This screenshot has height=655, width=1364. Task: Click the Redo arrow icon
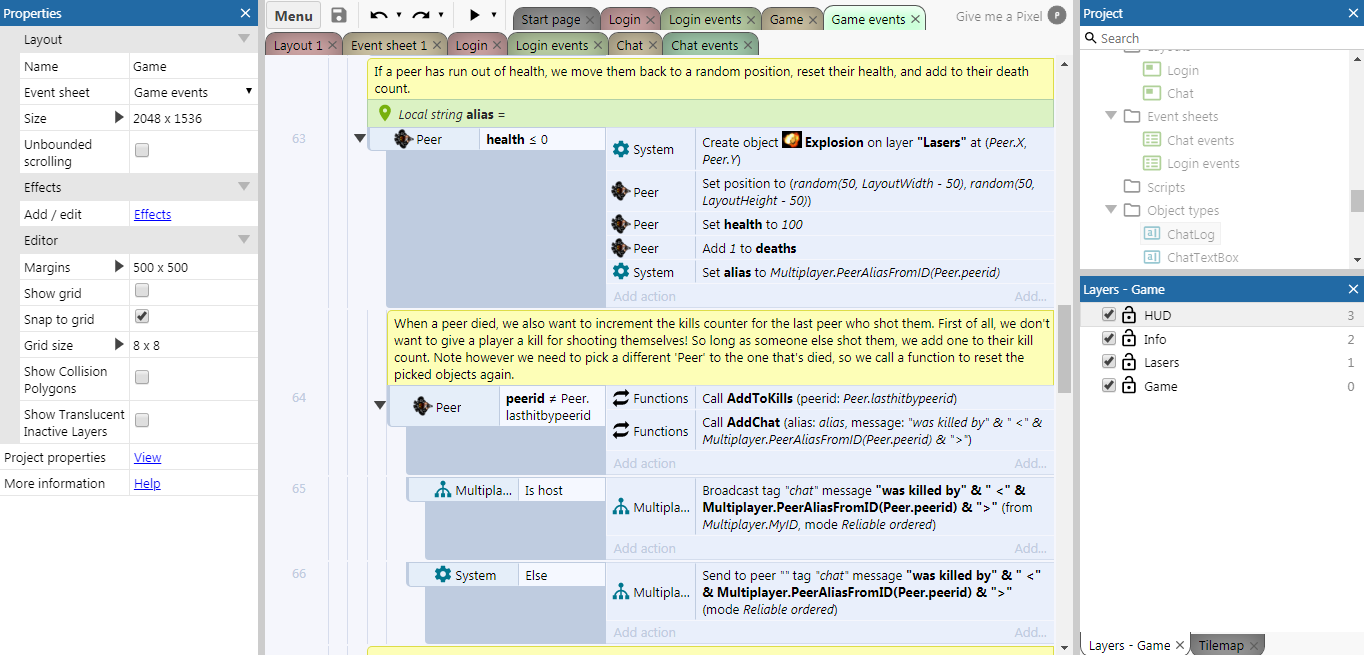click(x=421, y=15)
